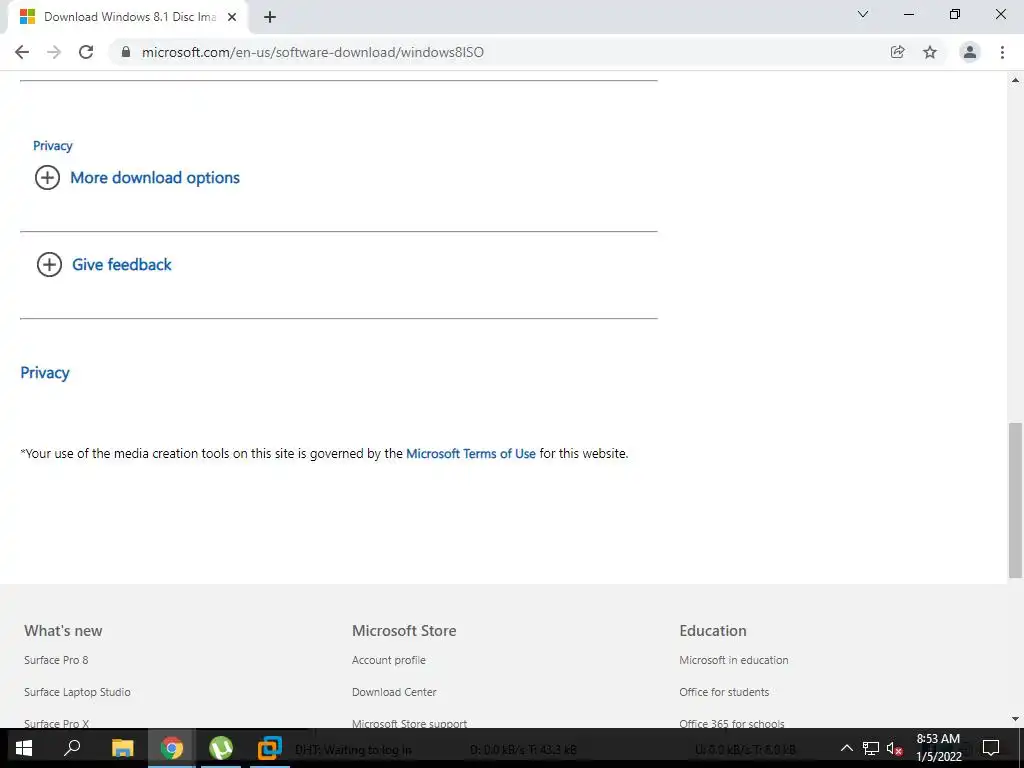Viewport: 1024px width, 768px height.
Task: Open Microsoft Terms of Use link
Action: 471,453
